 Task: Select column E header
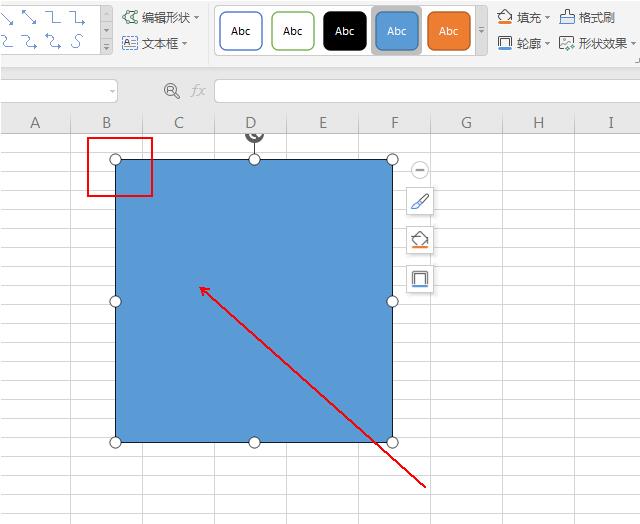point(323,122)
